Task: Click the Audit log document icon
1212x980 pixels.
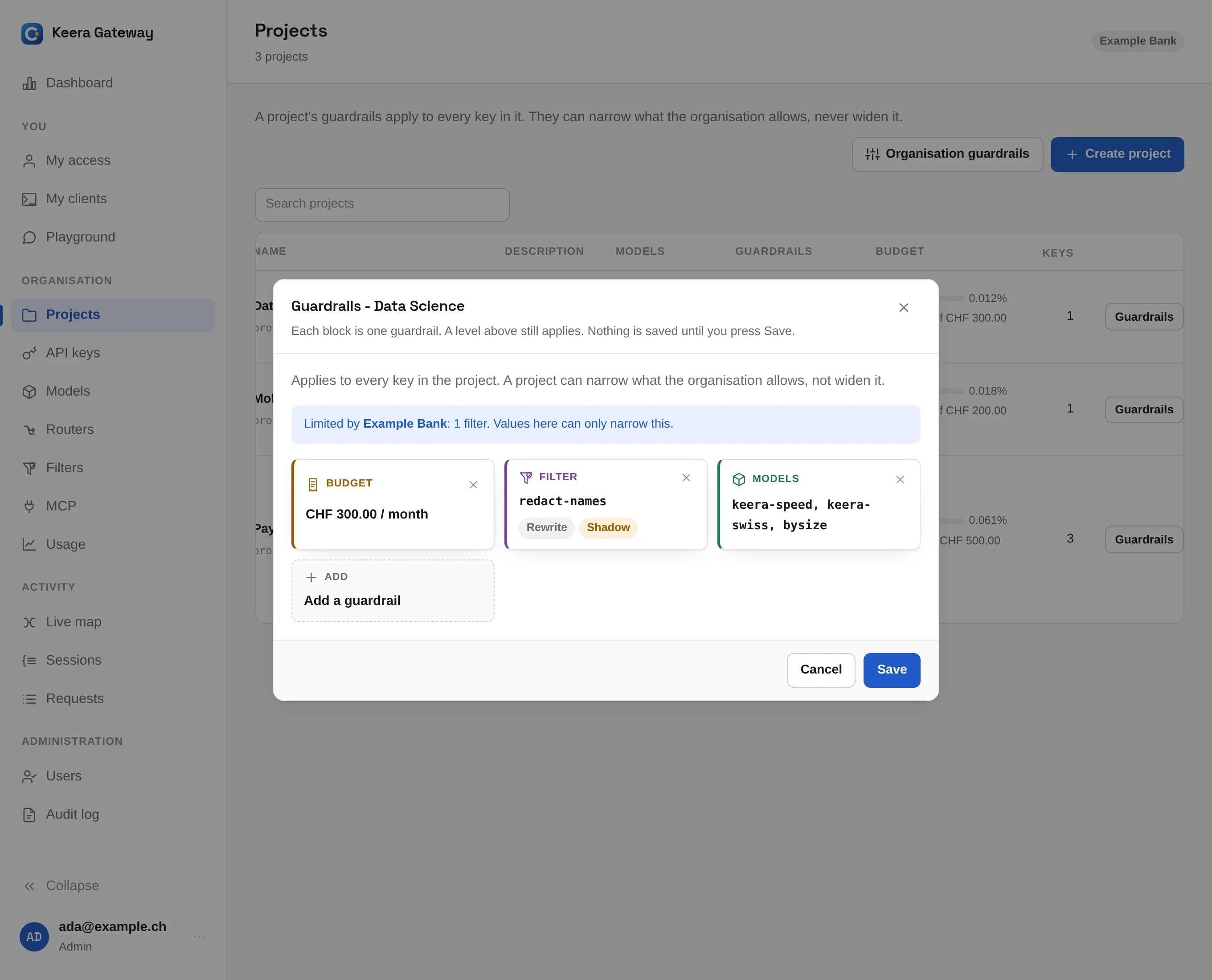Action: tap(29, 815)
